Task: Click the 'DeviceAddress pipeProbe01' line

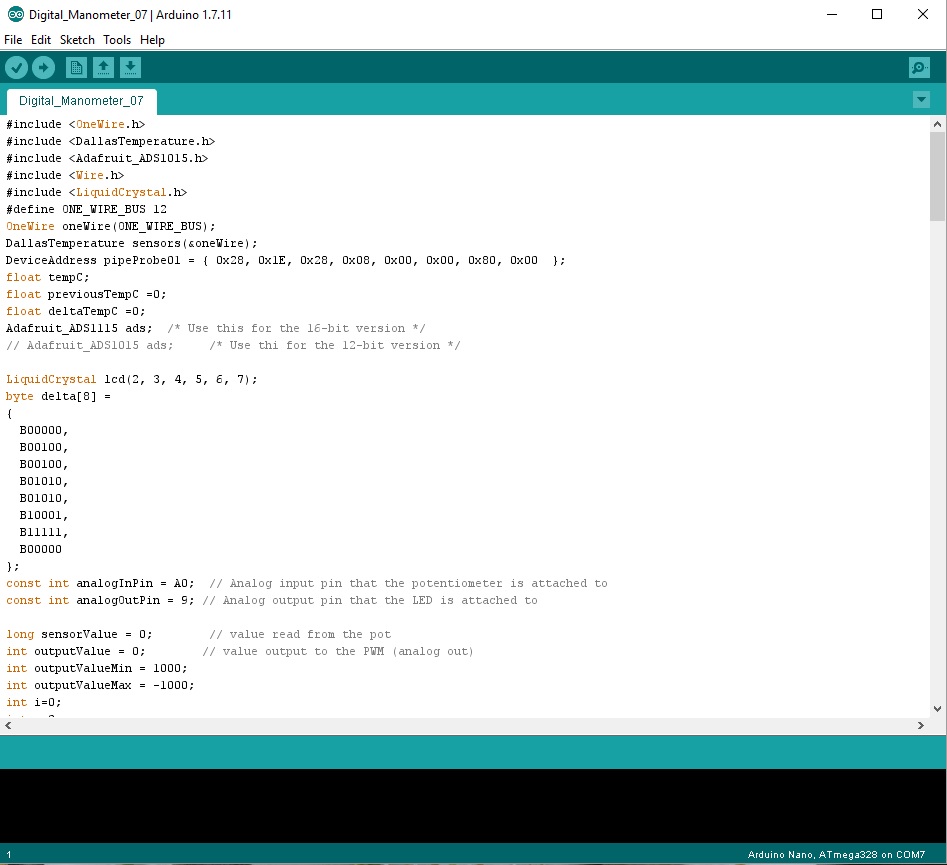Action: [286, 260]
